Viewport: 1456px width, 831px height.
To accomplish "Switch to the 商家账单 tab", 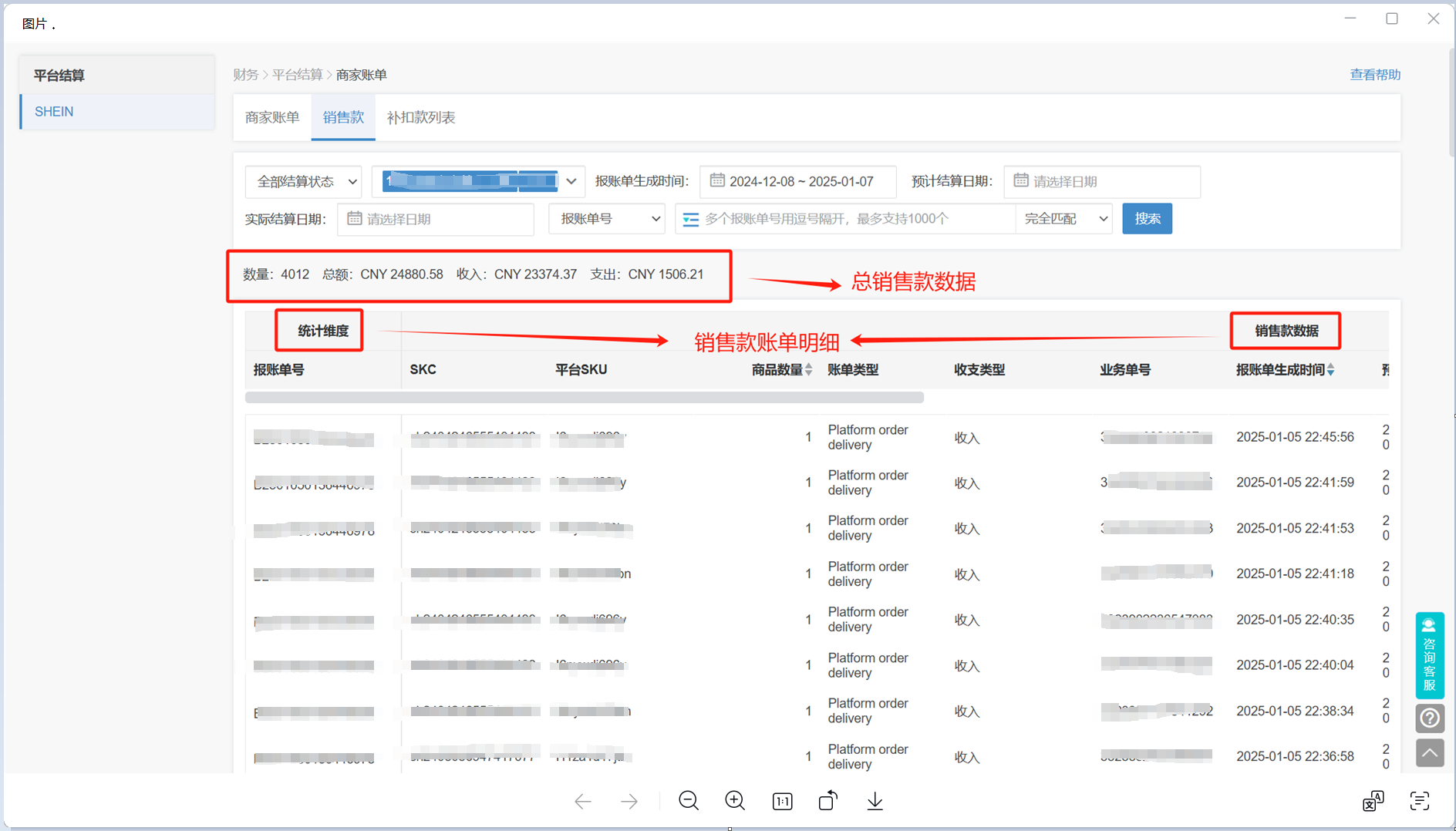I will pos(272,117).
